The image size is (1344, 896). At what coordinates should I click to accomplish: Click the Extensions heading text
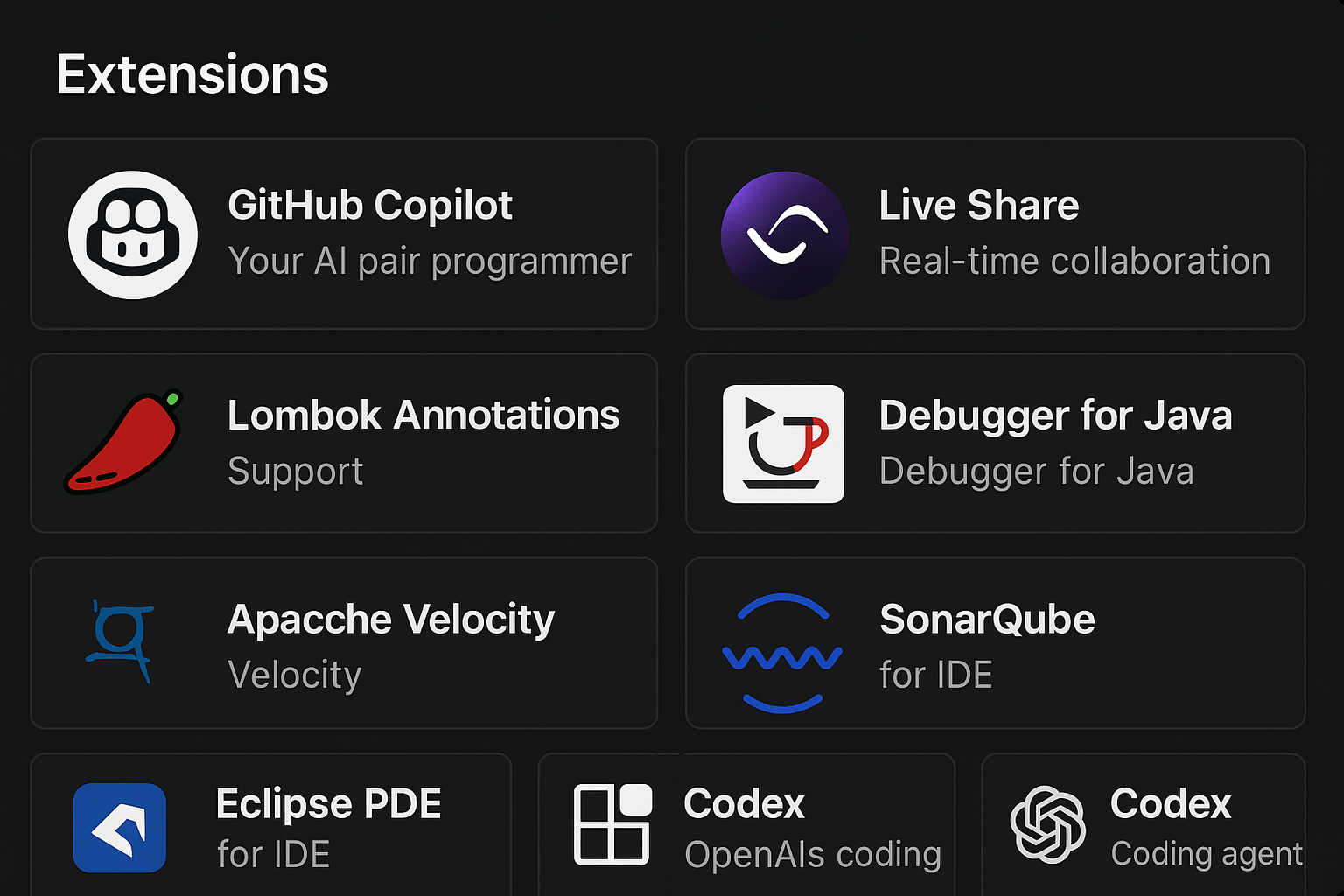coord(192,73)
